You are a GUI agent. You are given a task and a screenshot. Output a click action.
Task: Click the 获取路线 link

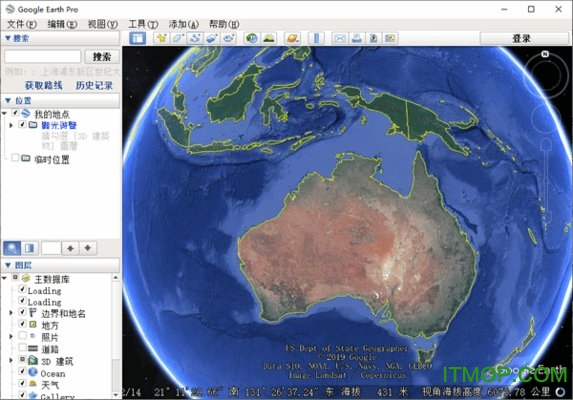[43, 85]
